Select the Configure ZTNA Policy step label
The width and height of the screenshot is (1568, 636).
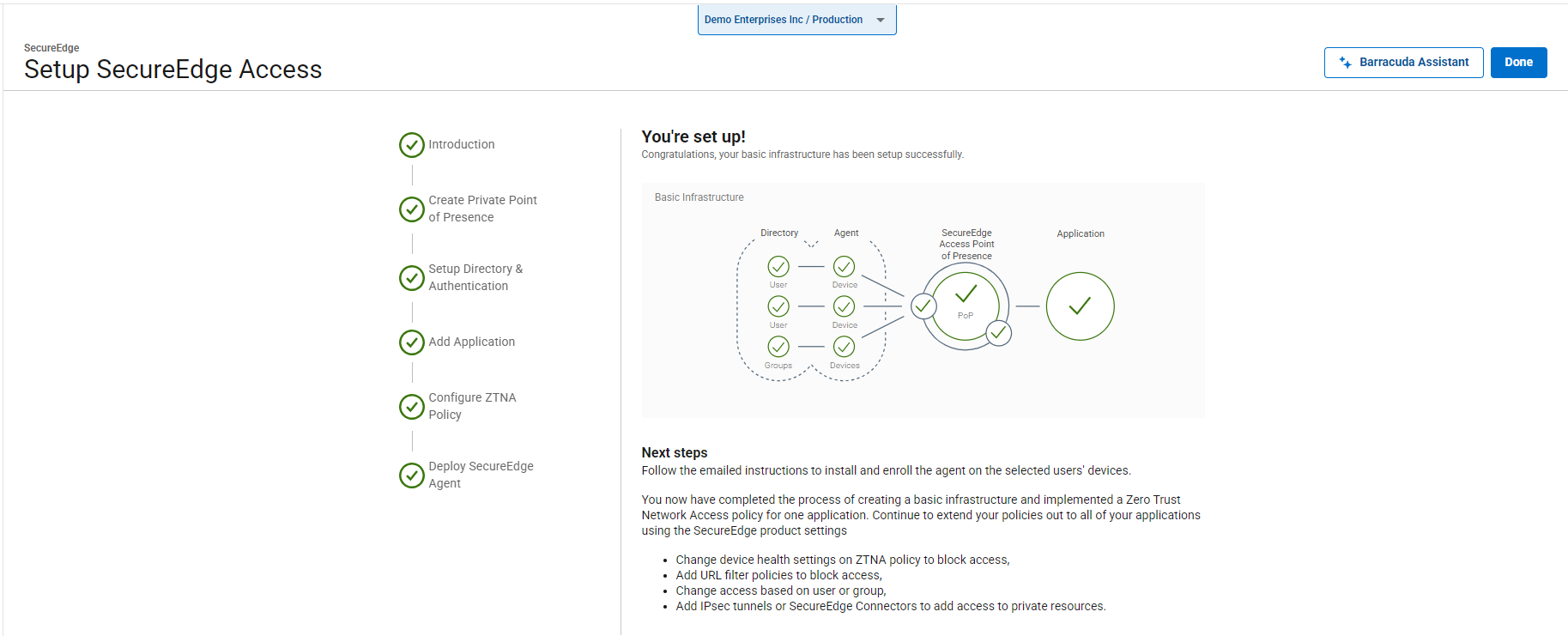tap(472, 406)
